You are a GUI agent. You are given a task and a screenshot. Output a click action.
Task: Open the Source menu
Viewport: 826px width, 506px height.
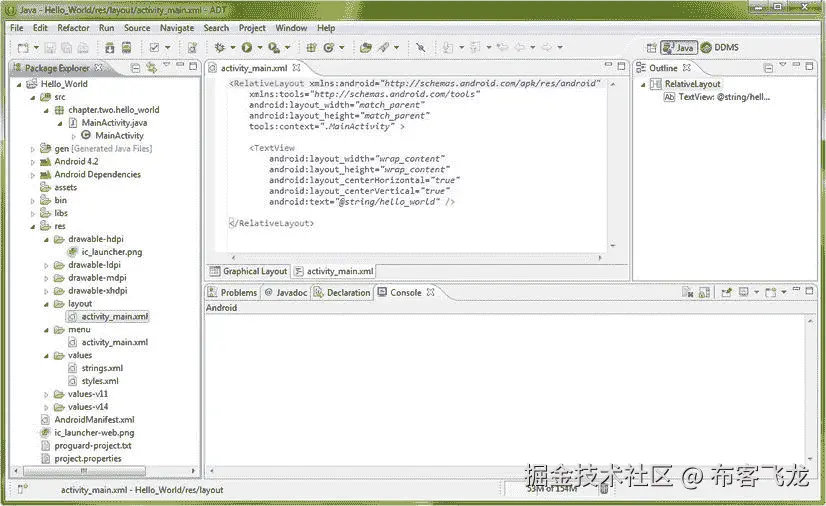[x=137, y=28]
